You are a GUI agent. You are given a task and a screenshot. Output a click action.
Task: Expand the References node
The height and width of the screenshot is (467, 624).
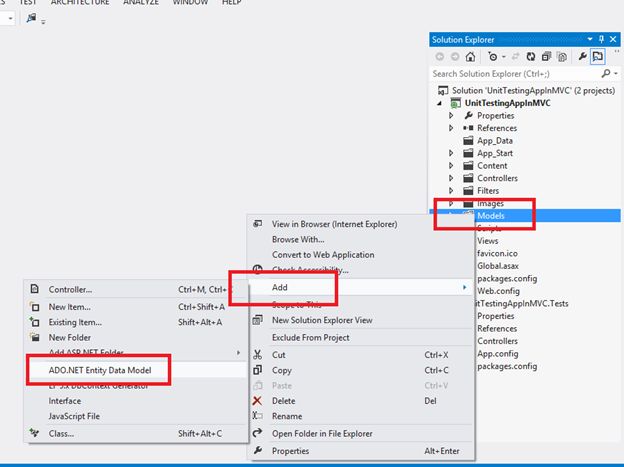click(451, 128)
